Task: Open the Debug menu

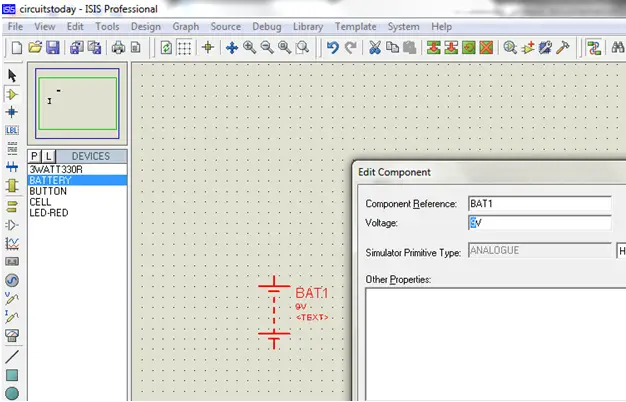Action: tap(267, 27)
